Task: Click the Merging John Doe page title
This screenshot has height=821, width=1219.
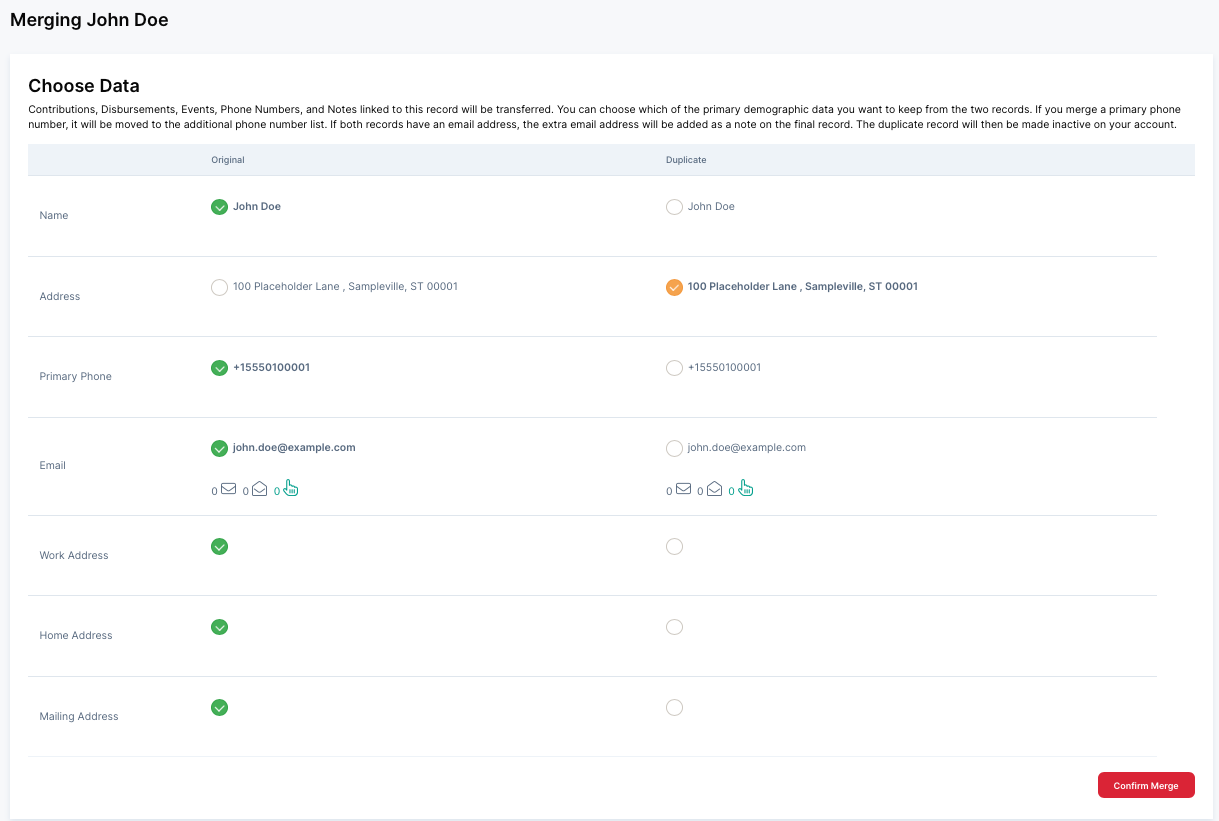Action: click(x=89, y=20)
